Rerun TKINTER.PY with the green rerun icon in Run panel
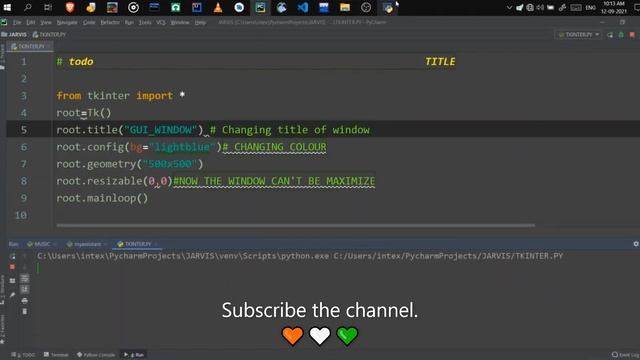 [12, 256]
